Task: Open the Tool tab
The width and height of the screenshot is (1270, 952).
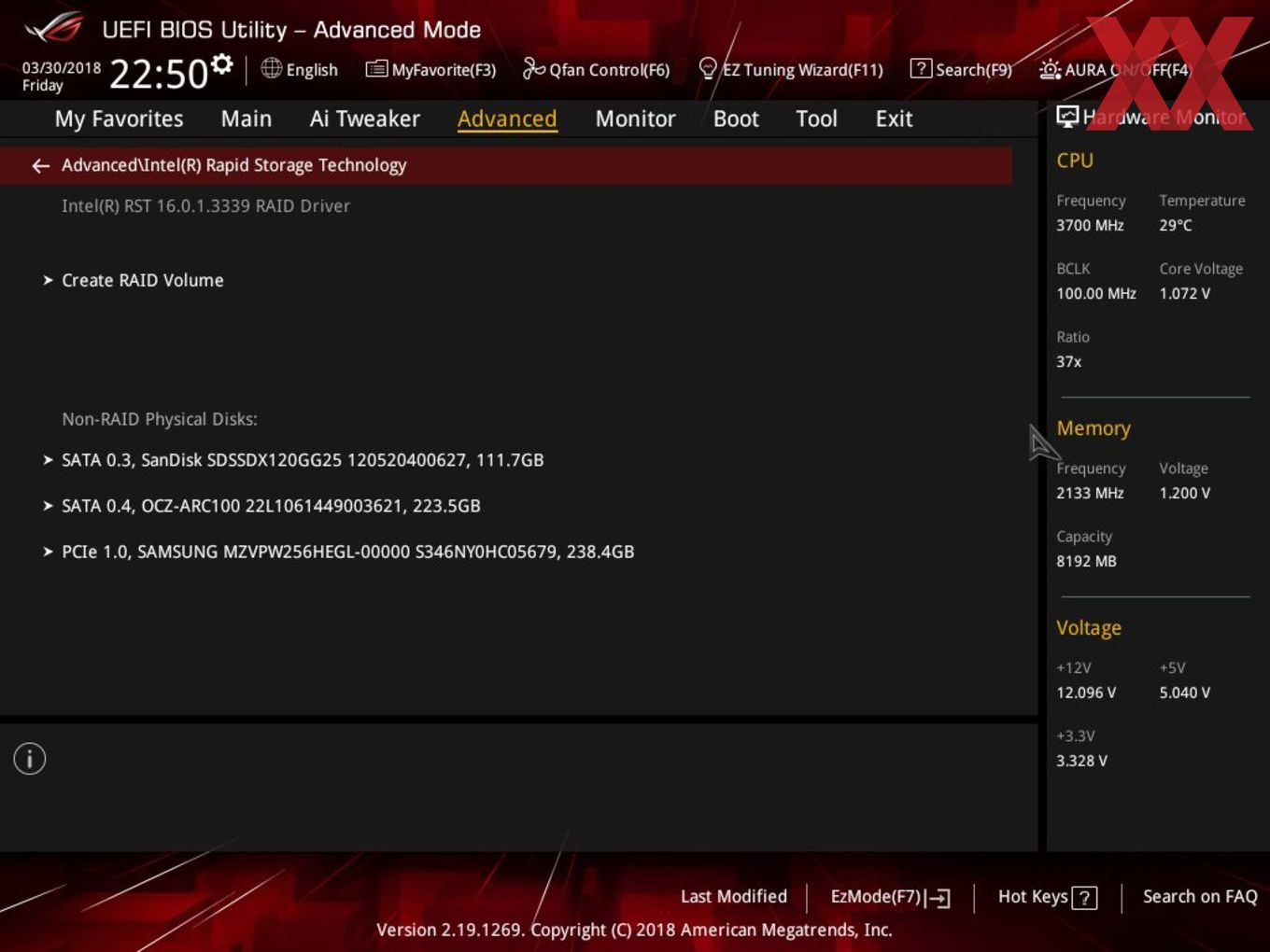Action: coord(816,119)
